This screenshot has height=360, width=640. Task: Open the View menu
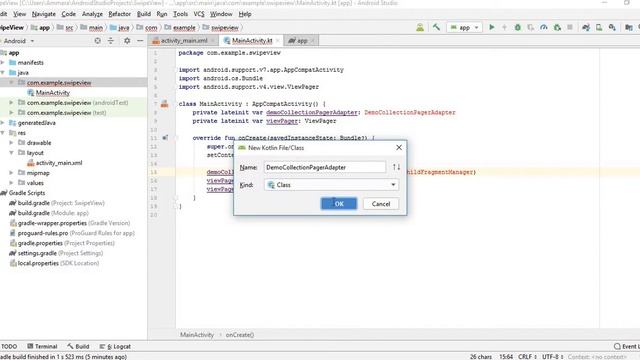(19, 14)
